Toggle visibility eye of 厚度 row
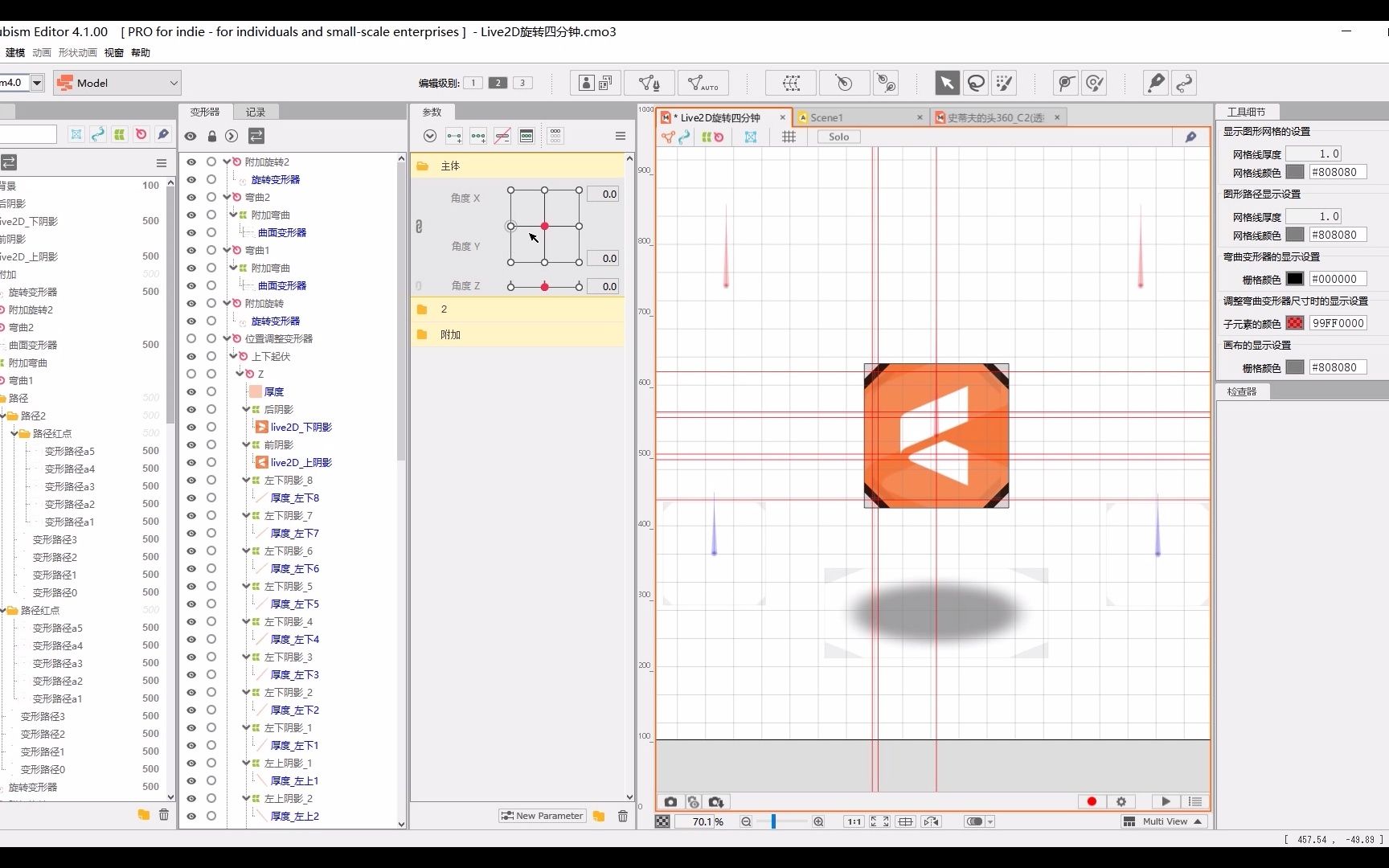Screen dimensions: 1389x868 coord(191,391)
